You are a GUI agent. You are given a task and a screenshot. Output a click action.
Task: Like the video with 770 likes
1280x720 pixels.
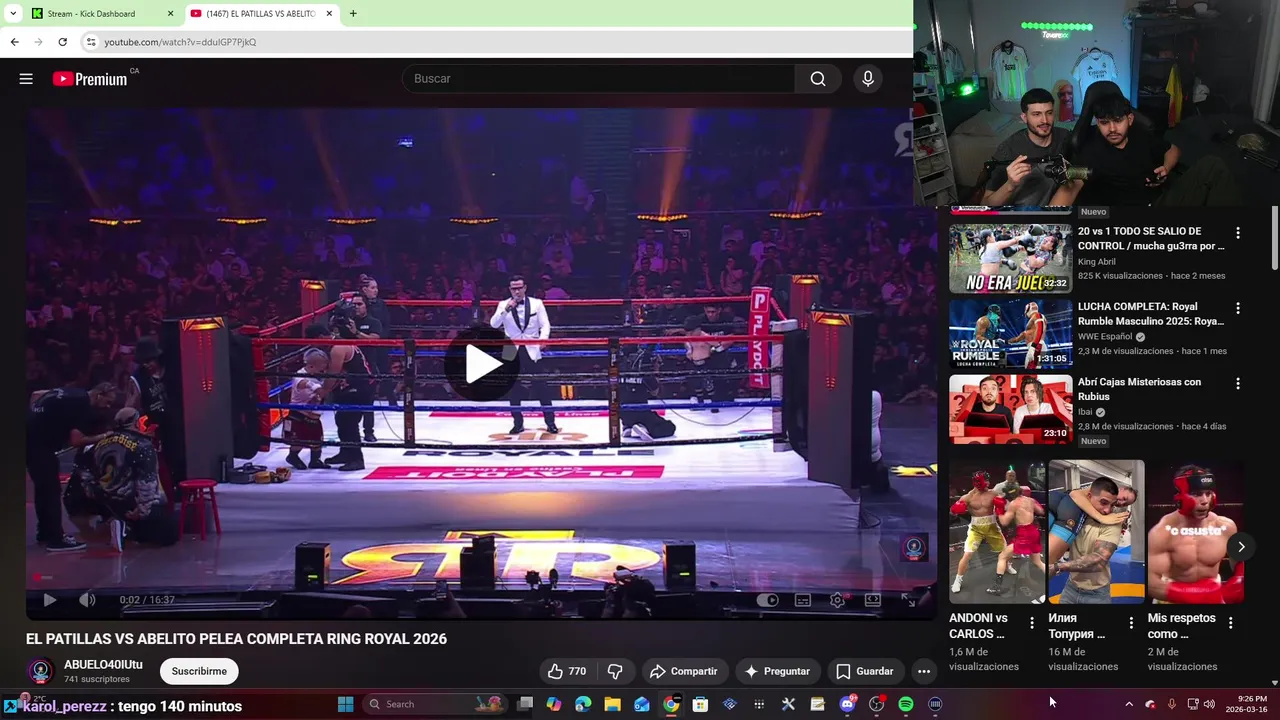coord(566,671)
